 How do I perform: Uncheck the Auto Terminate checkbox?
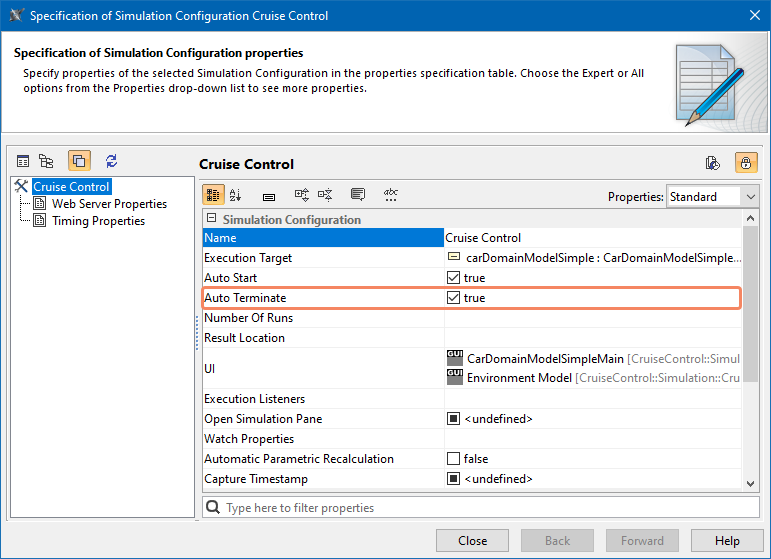coord(453,298)
